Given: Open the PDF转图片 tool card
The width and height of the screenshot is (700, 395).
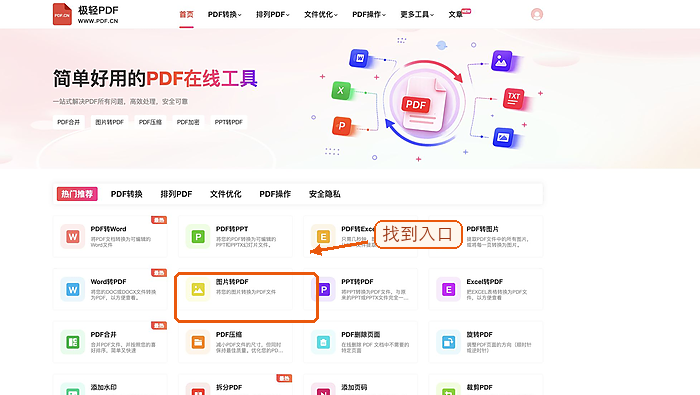Looking at the screenshot, I should (x=486, y=237).
